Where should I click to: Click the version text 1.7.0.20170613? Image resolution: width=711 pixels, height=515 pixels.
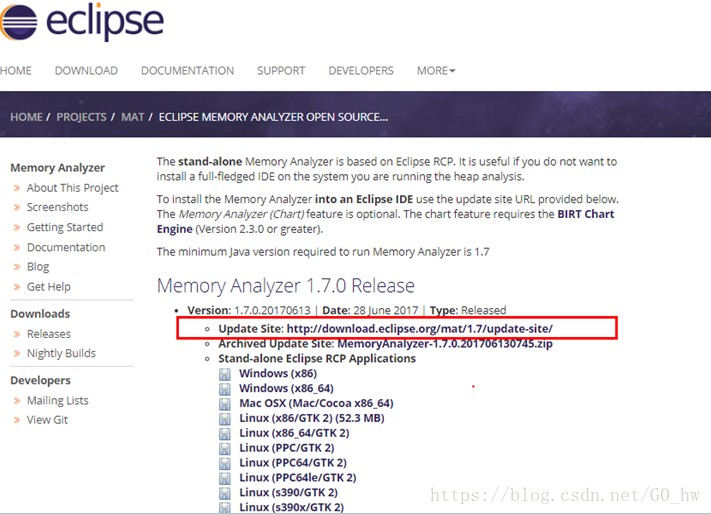pyautogui.click(x=272, y=311)
